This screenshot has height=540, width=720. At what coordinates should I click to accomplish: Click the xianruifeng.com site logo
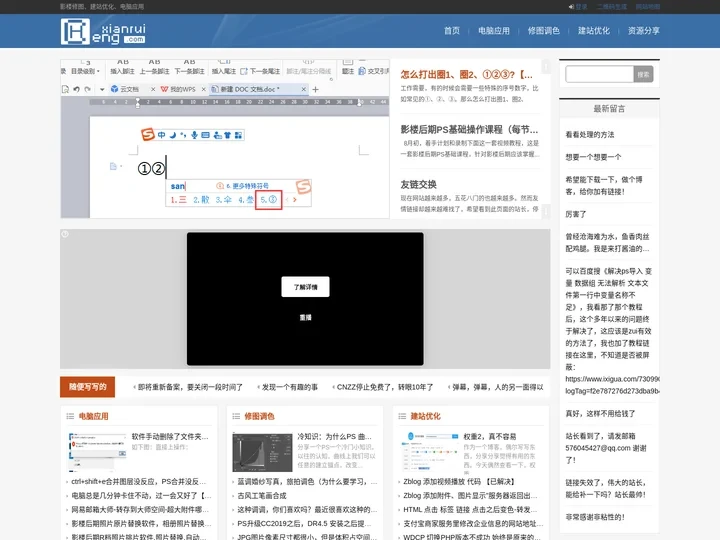pyautogui.click(x=103, y=31)
